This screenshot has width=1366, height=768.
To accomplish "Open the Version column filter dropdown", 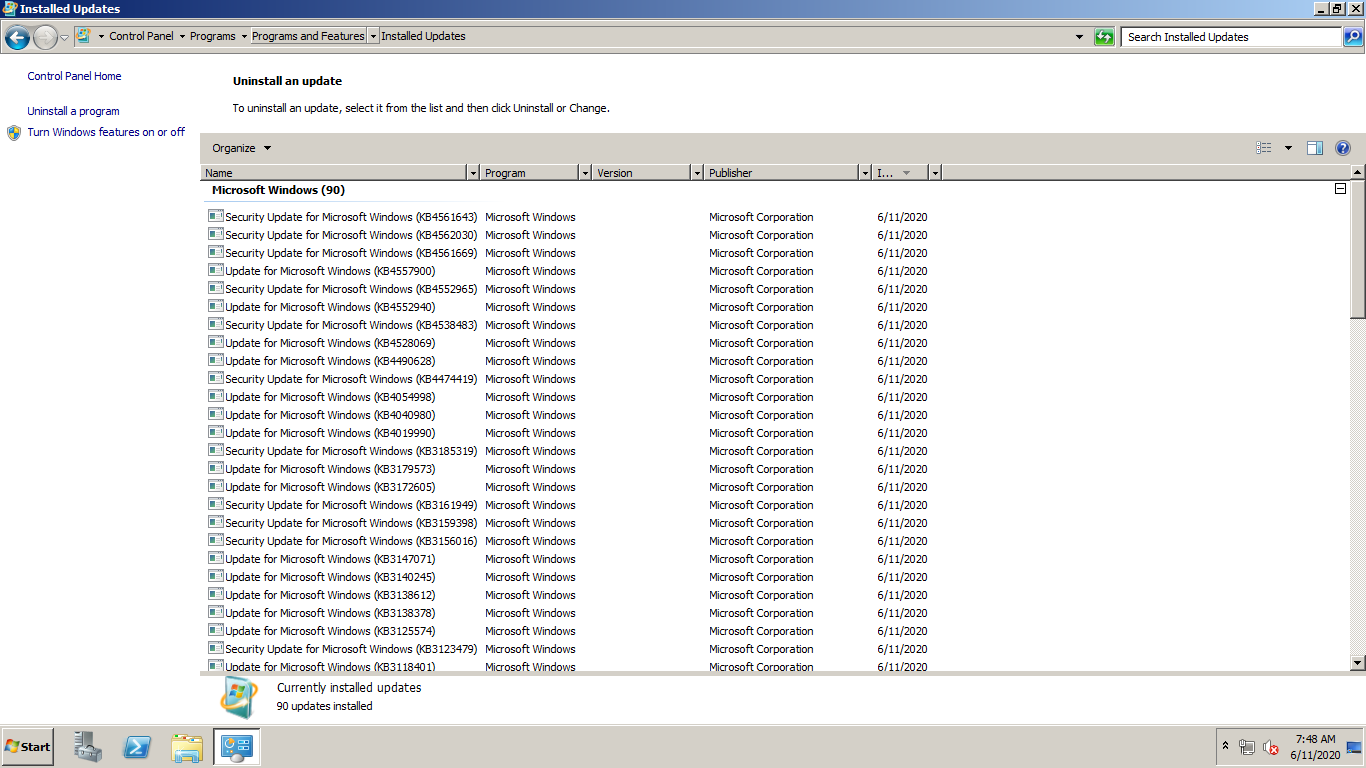I will click(x=697, y=173).
